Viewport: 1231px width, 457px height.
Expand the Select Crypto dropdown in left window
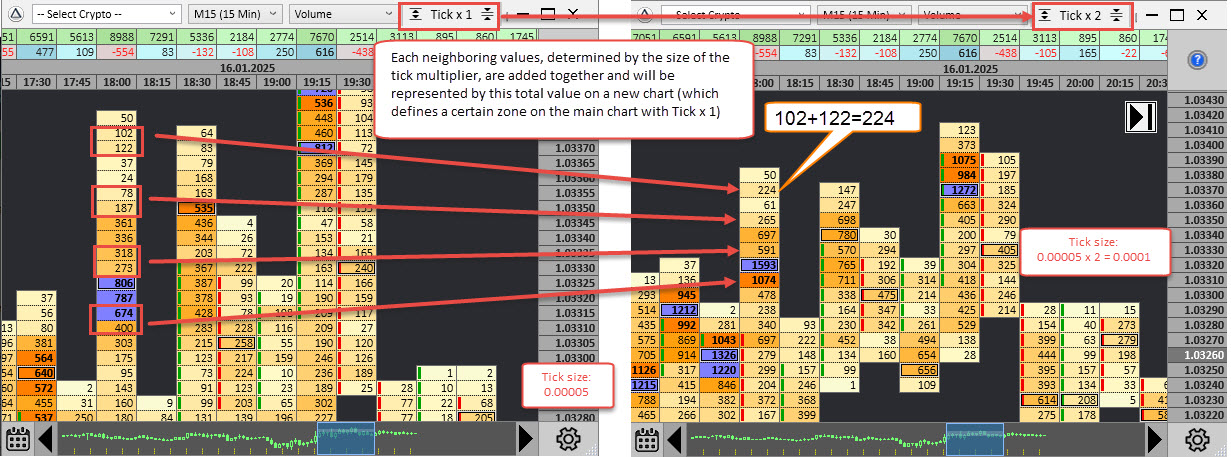click(x=105, y=15)
